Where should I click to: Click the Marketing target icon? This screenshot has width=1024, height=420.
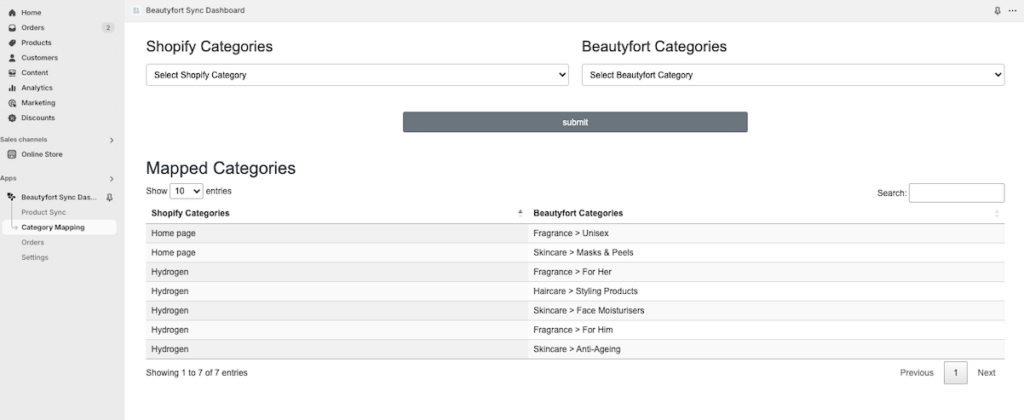pos(12,103)
